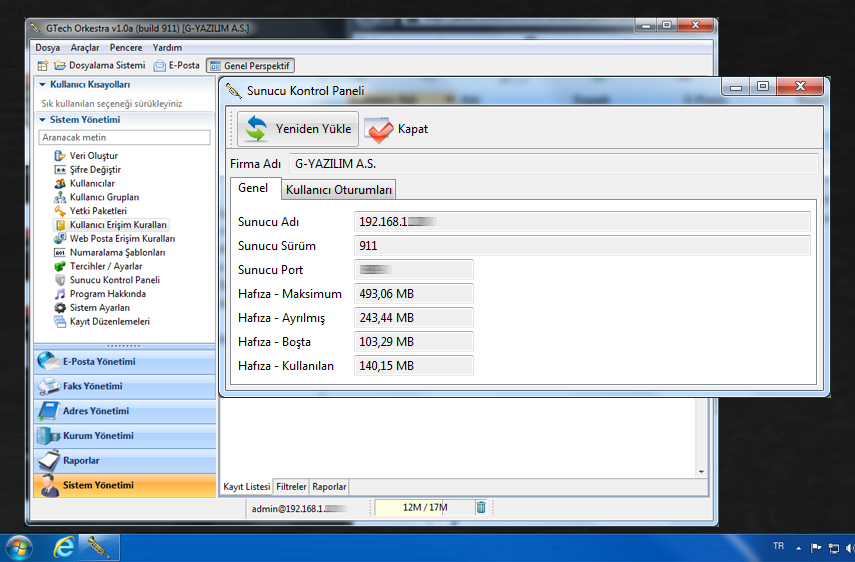This screenshot has width=855, height=562.
Task: Open Internet Explorer from the taskbar
Action: [x=64, y=547]
